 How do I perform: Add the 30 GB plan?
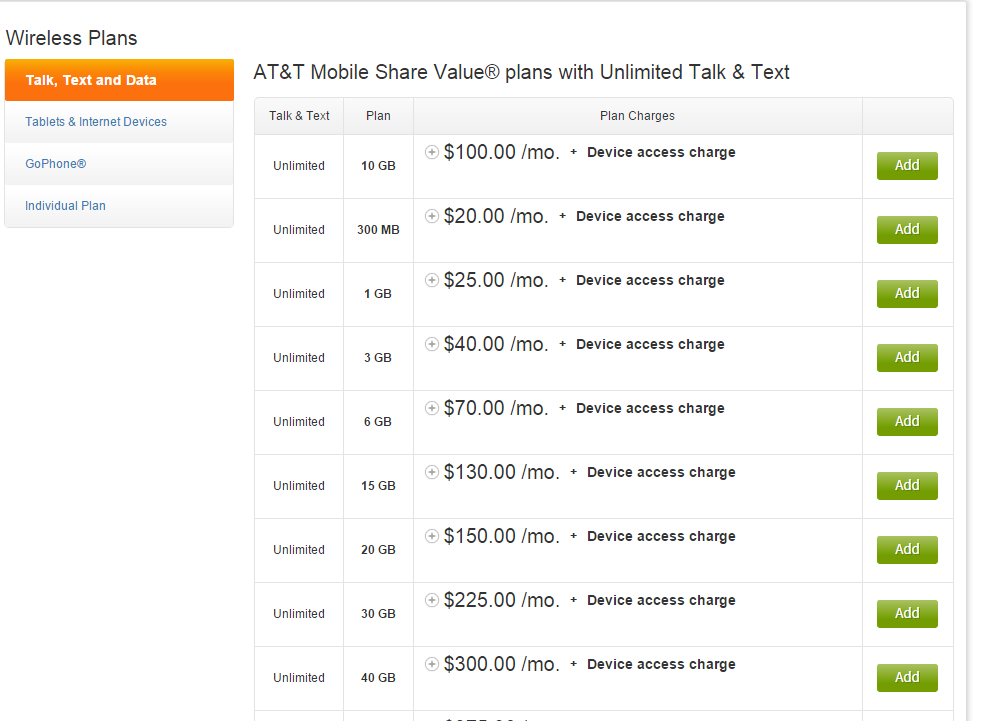click(907, 614)
